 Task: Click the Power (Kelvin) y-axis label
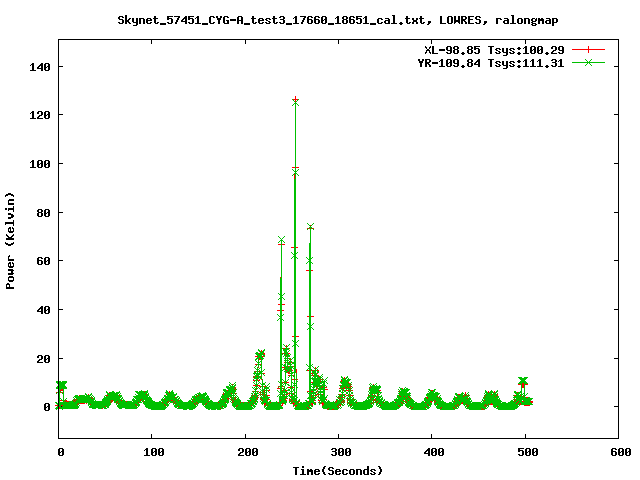coord(10,241)
